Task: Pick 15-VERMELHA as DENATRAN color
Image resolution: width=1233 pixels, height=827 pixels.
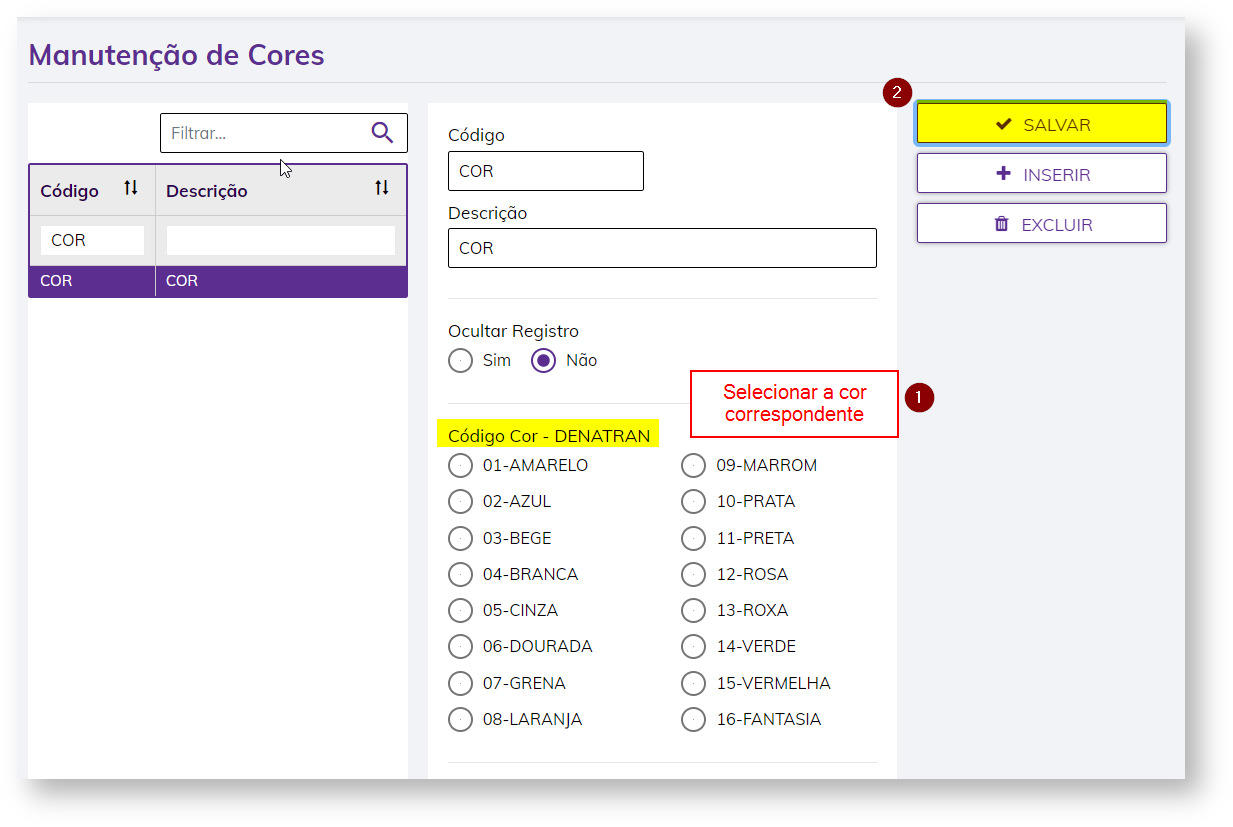Action: pyautogui.click(x=694, y=684)
